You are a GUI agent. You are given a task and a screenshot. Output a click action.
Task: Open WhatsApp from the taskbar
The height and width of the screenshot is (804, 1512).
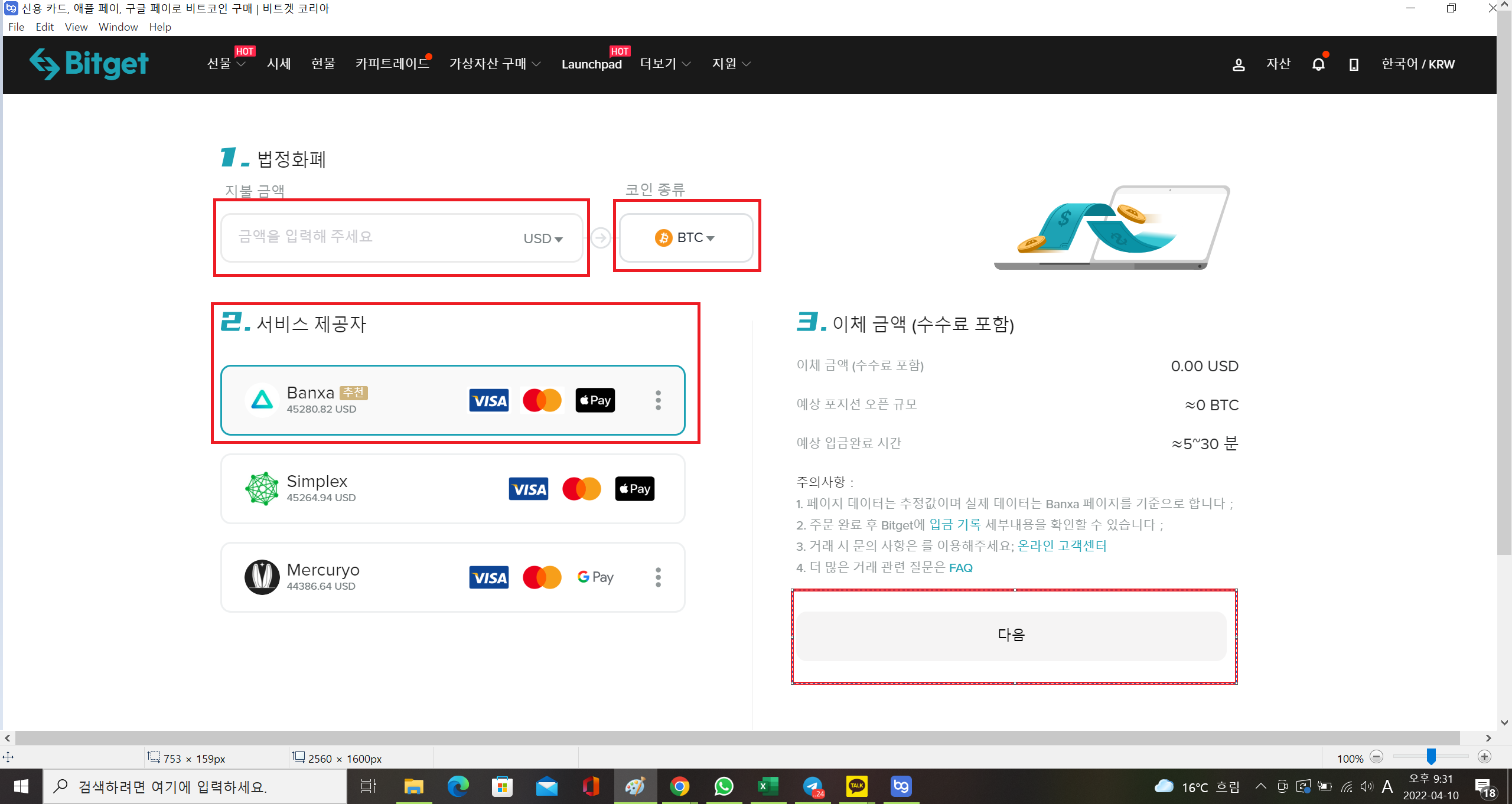click(724, 786)
